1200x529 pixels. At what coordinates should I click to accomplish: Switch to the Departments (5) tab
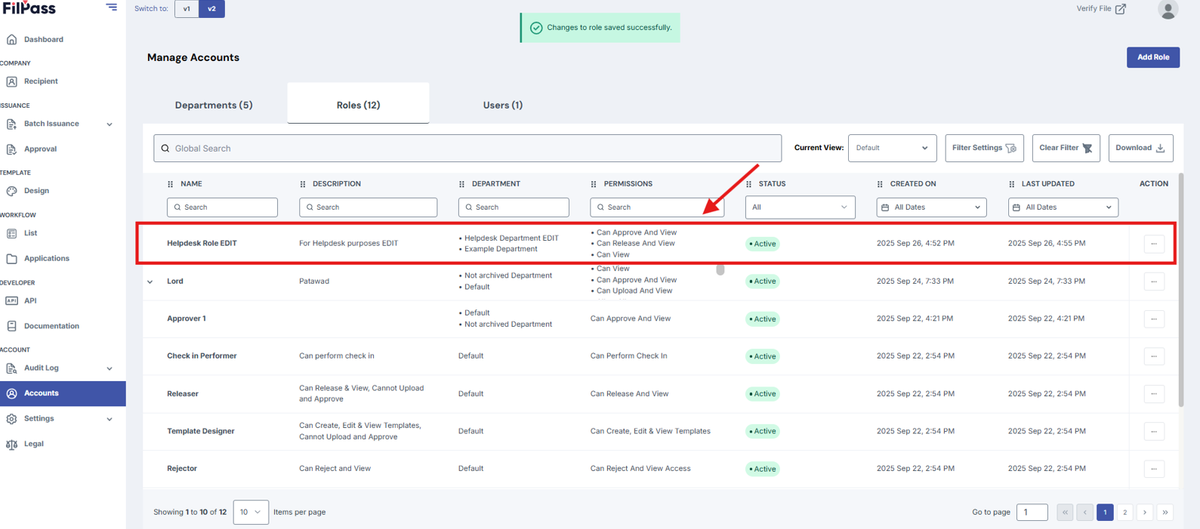[214, 105]
